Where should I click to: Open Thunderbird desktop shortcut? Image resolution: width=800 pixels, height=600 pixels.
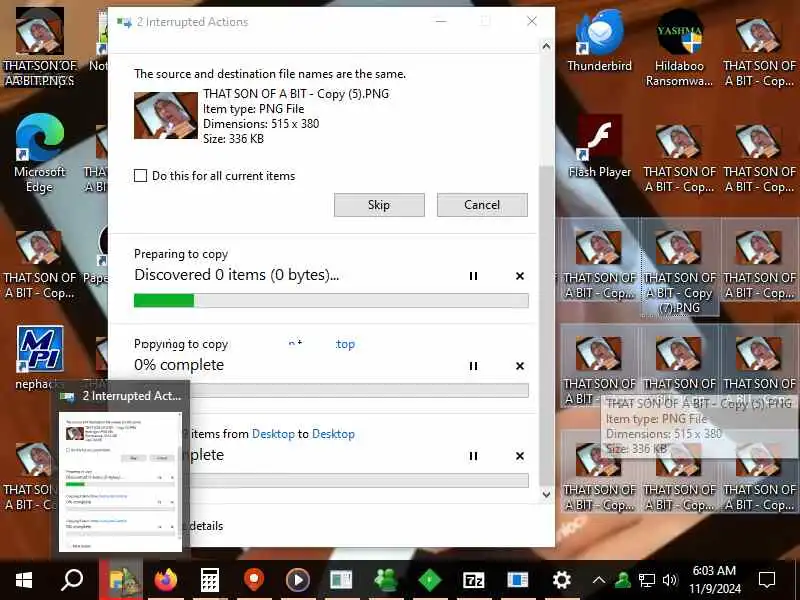click(599, 41)
